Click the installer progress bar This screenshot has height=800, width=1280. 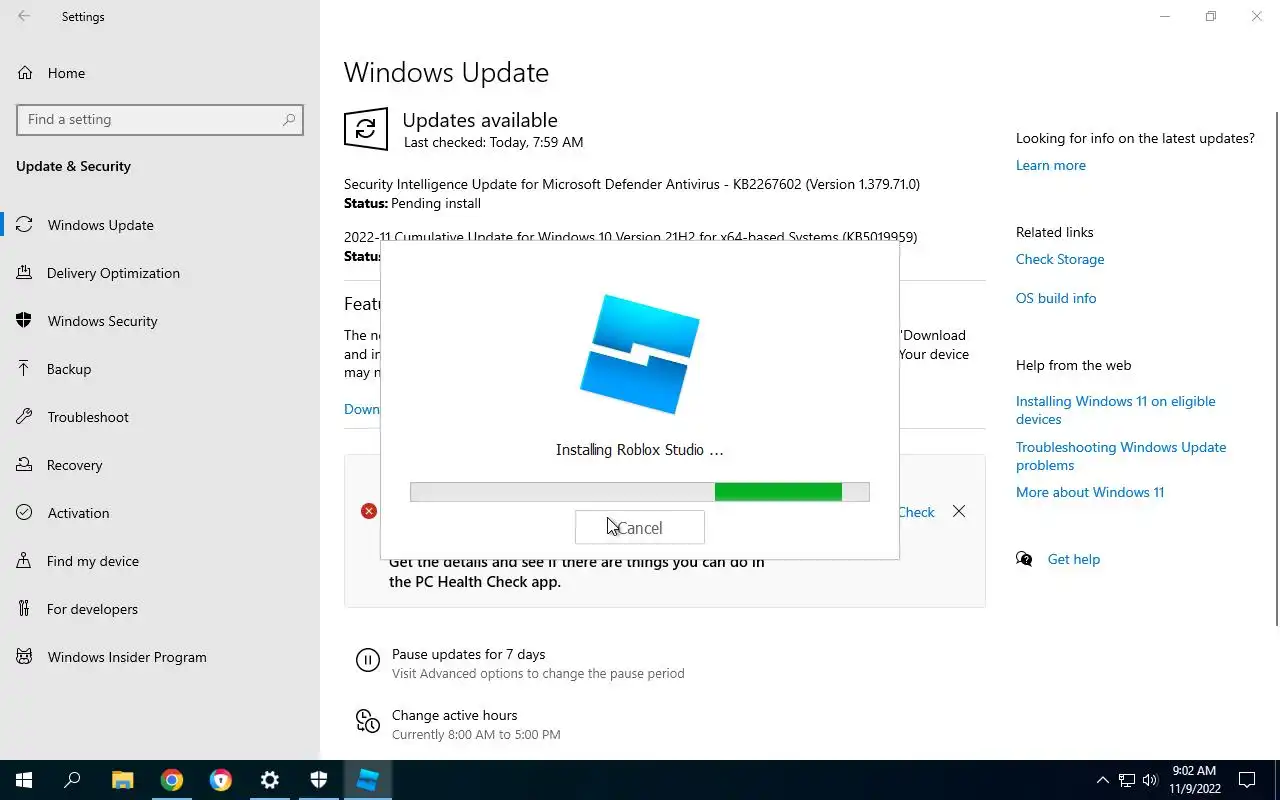(640, 492)
